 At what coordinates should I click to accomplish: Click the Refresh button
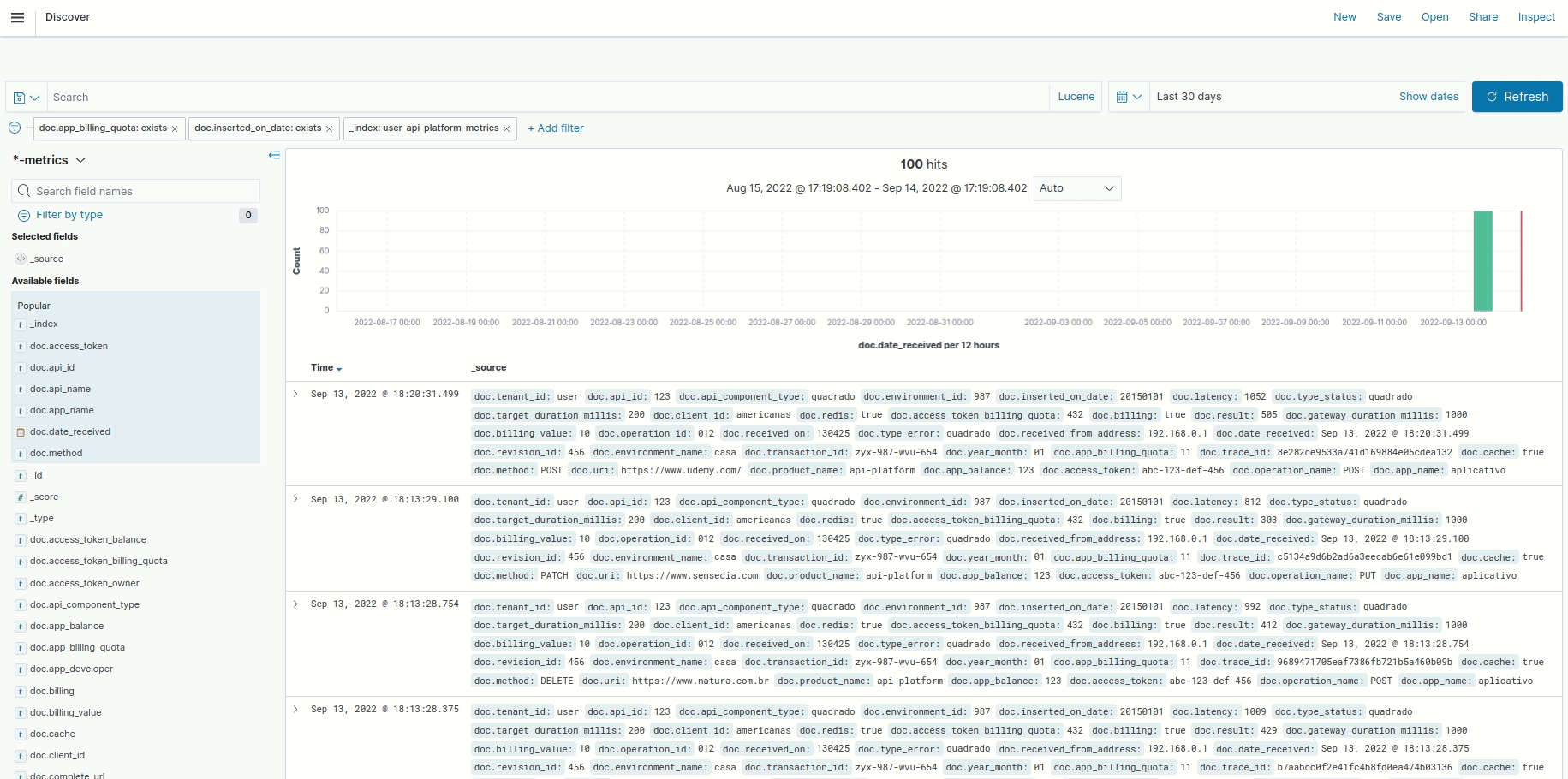pyautogui.click(x=1517, y=97)
